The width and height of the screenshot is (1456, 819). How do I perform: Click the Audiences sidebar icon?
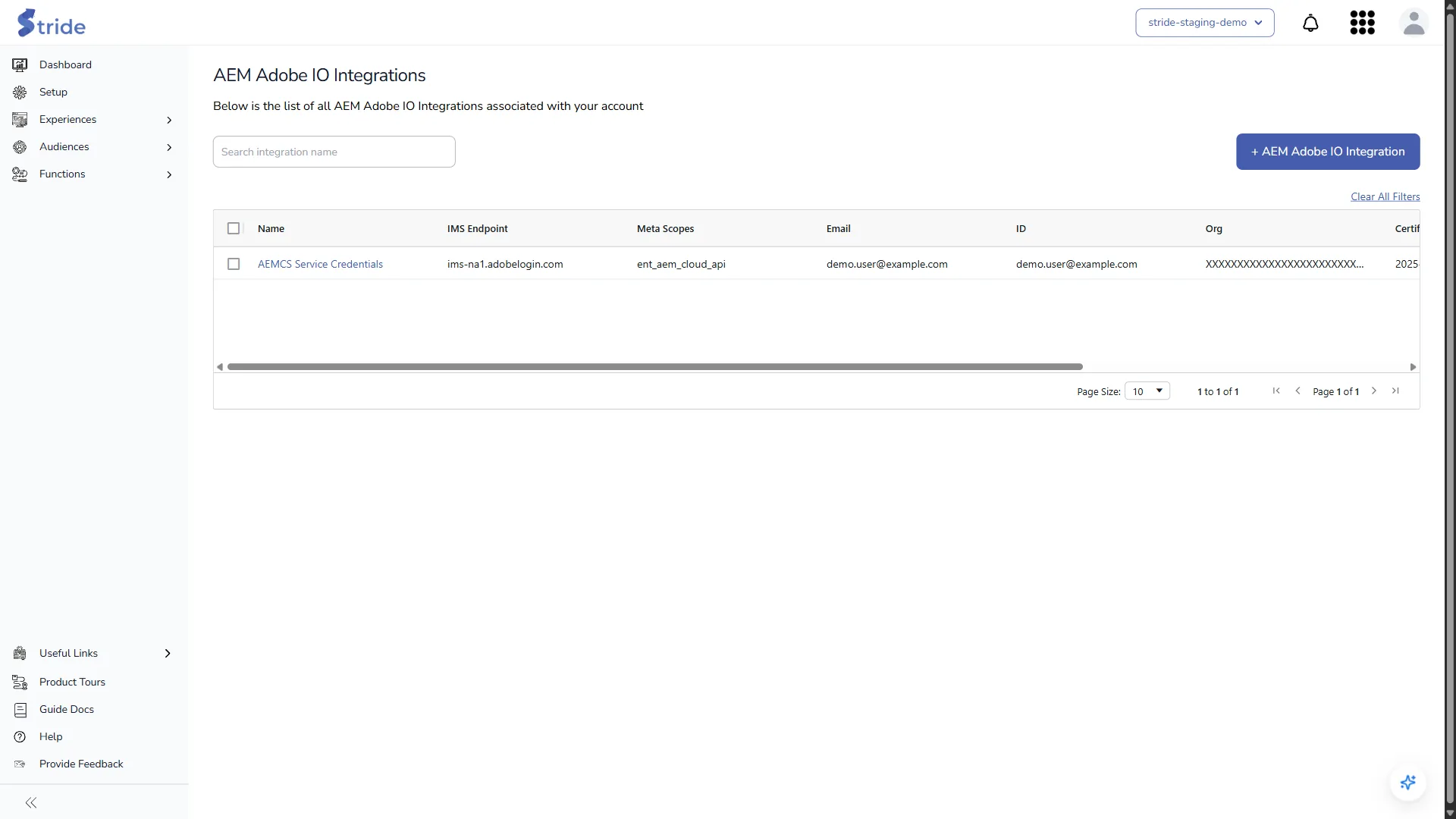point(20,147)
